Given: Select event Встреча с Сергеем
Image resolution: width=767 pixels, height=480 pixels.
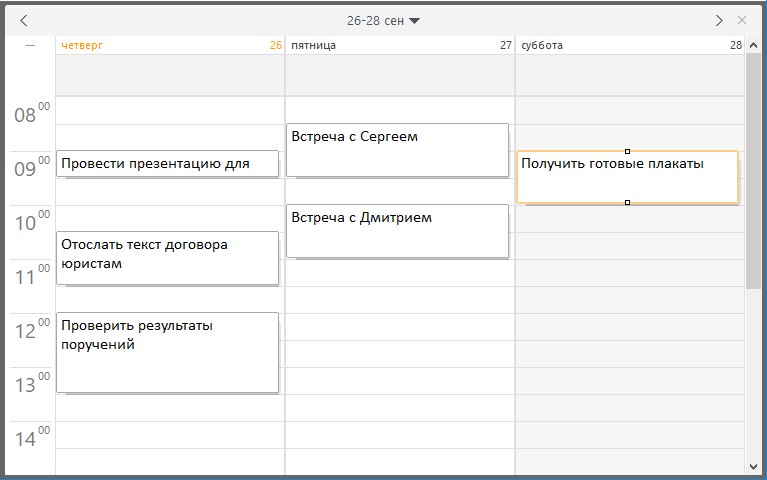Looking at the screenshot, I should tap(397, 150).
